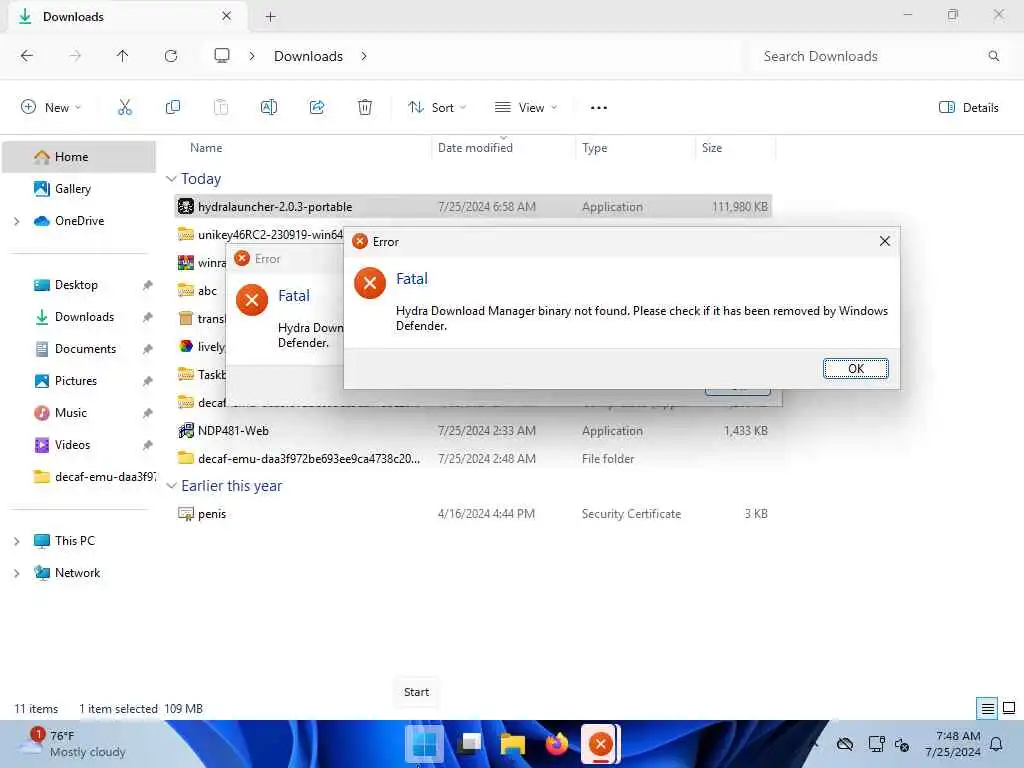Open Firefox from the taskbar
1024x768 pixels.
(x=556, y=743)
